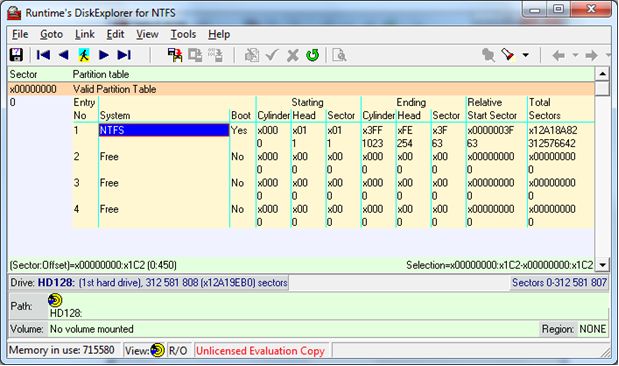Click the Sector:Offset status text
The width and height of the screenshot is (619, 366).
[x=93, y=265]
